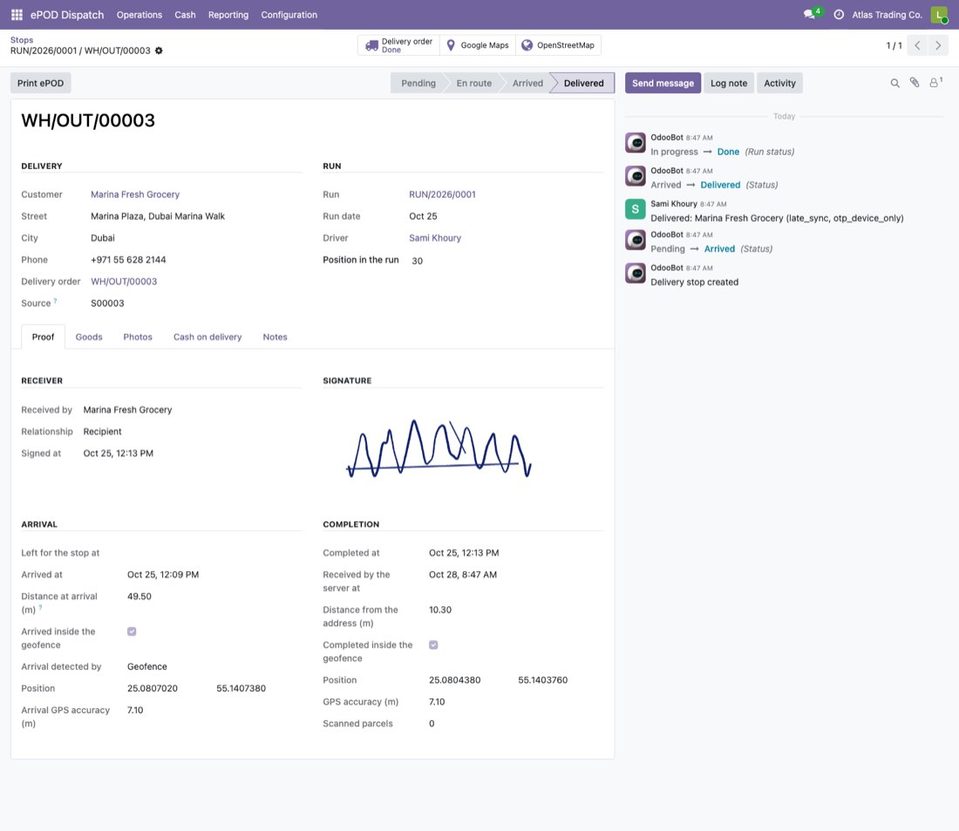
Task: Switch to the Cash on delivery tab
Action: pyautogui.click(x=207, y=337)
